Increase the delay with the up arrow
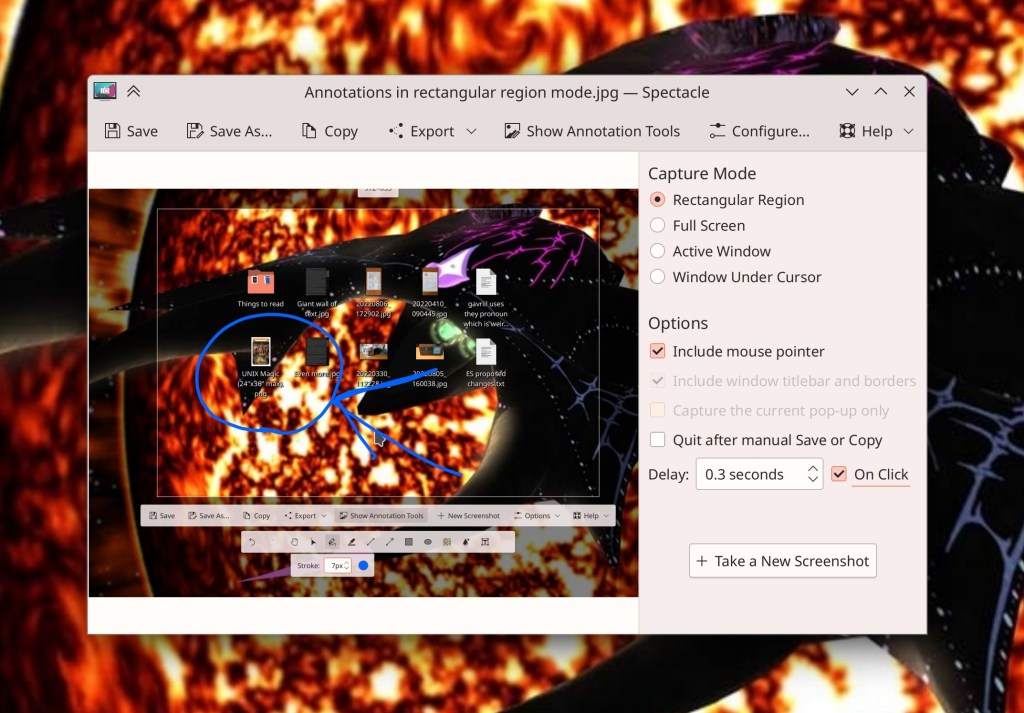The width and height of the screenshot is (1024, 713). coord(813,467)
